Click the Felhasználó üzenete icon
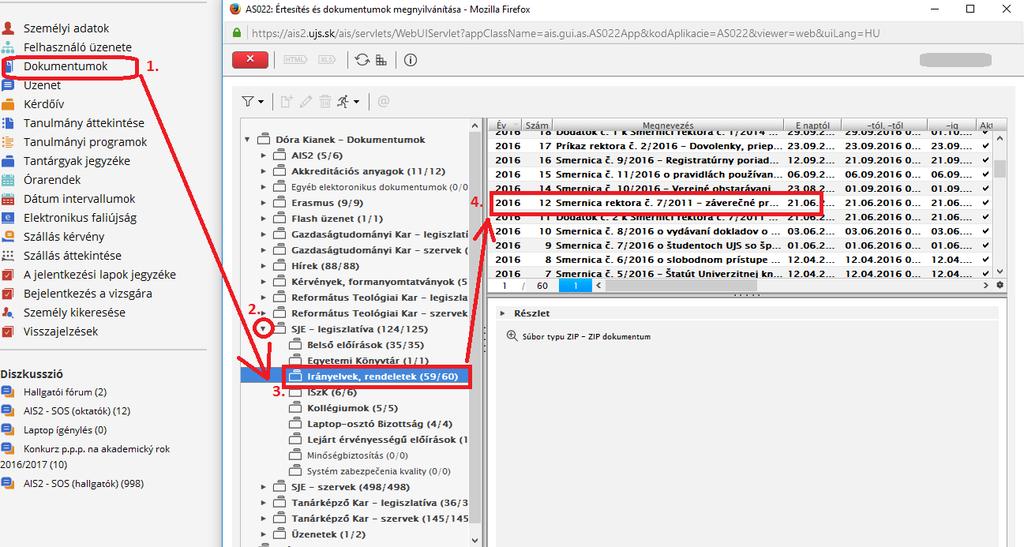 click(x=8, y=47)
